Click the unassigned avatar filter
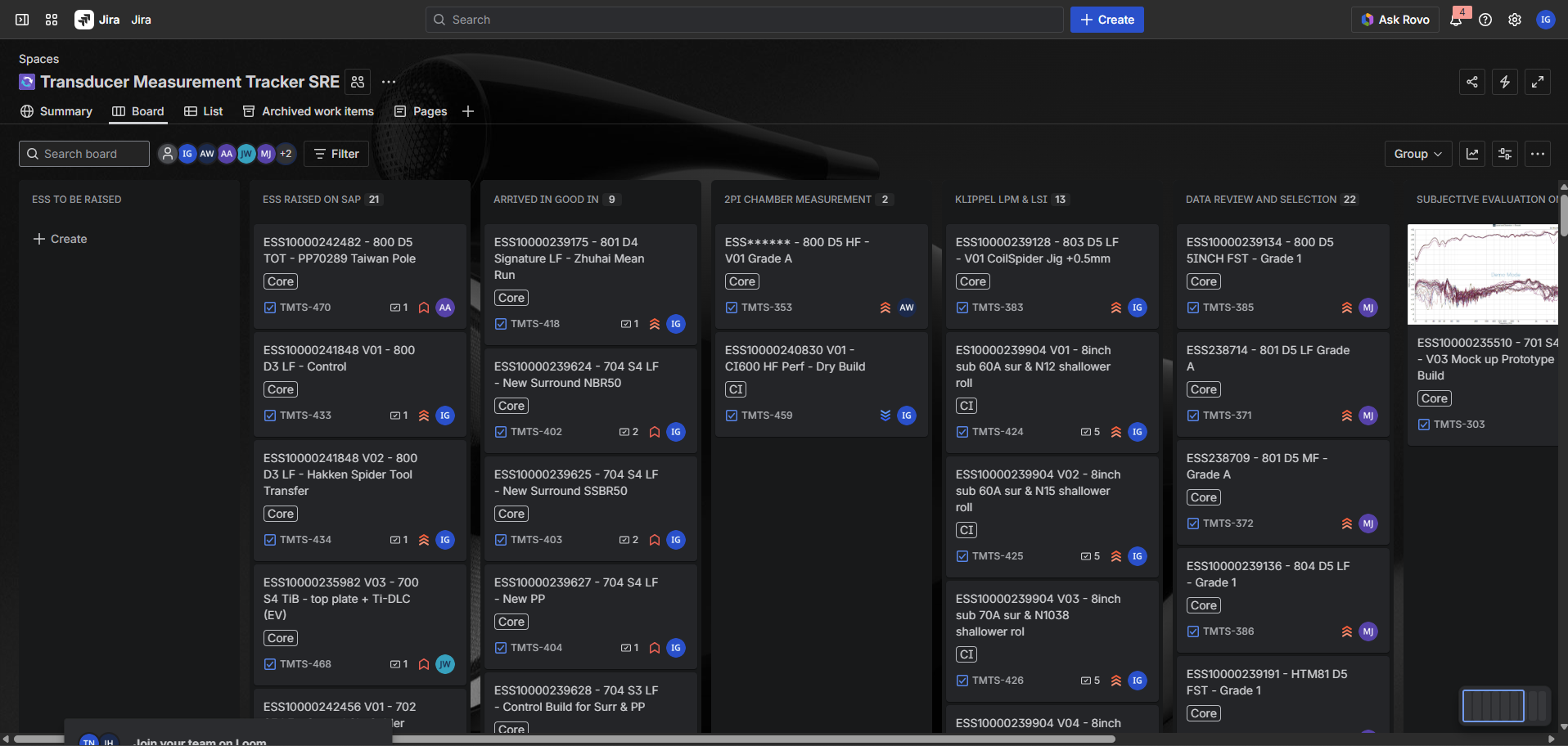The image size is (1568, 746). 168,154
